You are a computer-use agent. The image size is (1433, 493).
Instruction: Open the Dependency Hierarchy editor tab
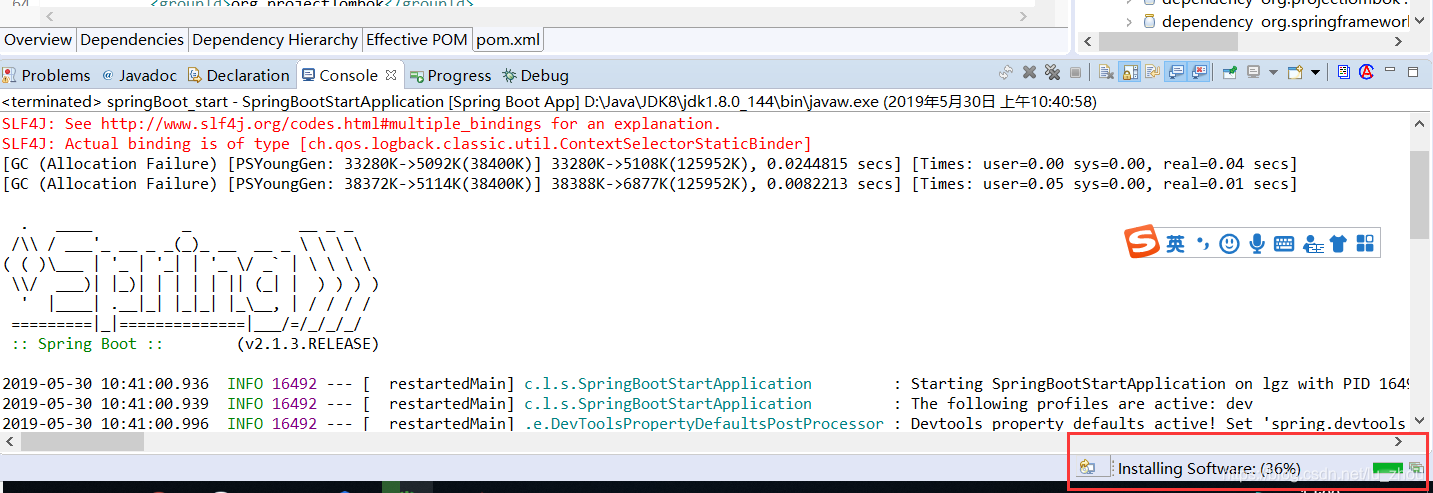275,40
